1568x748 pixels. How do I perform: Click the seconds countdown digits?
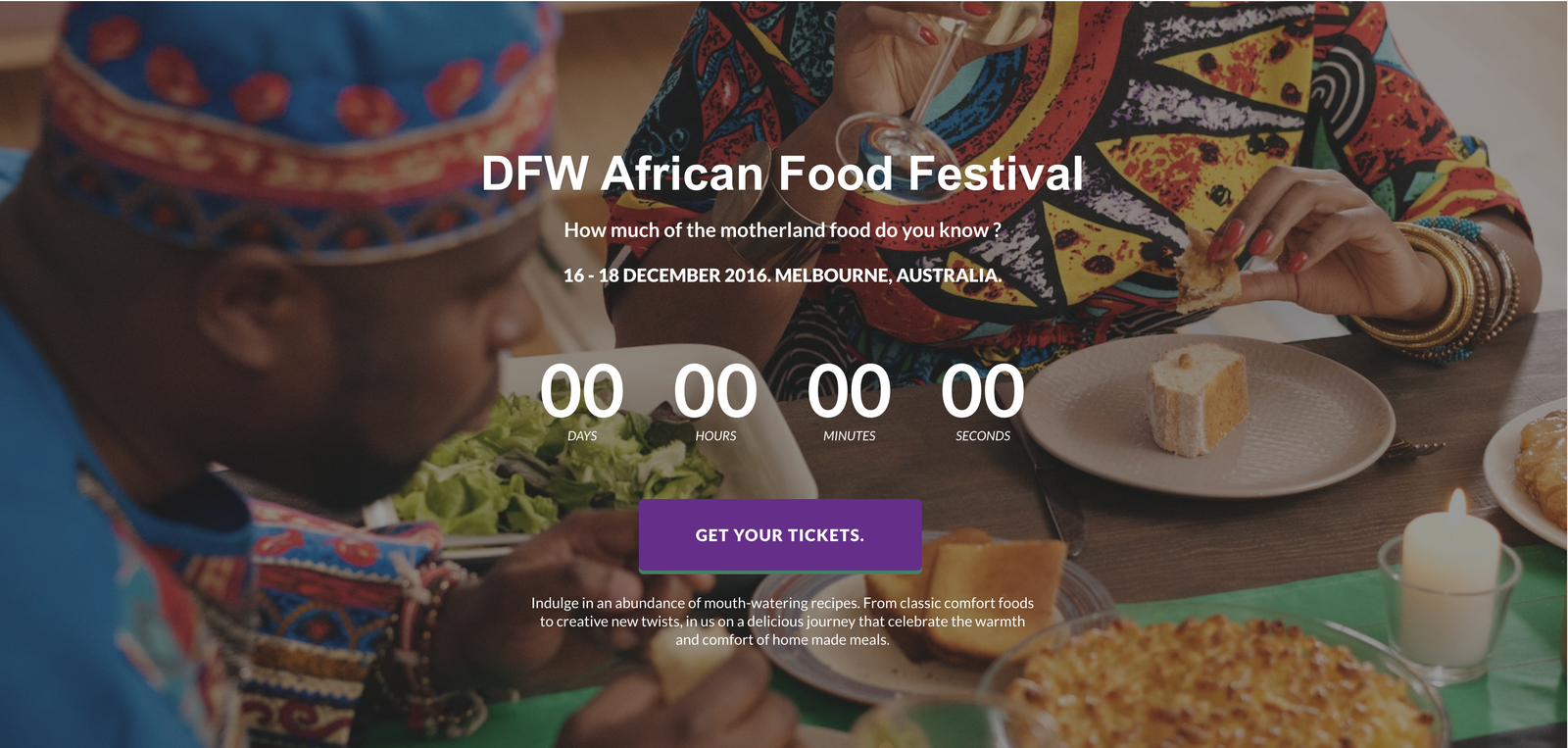tap(983, 391)
